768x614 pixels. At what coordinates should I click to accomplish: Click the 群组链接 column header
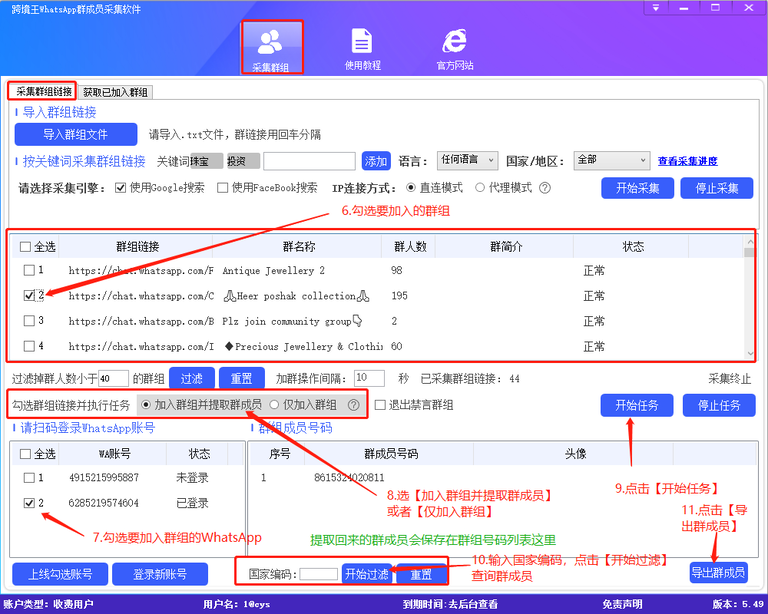pyautogui.click(x=138, y=247)
